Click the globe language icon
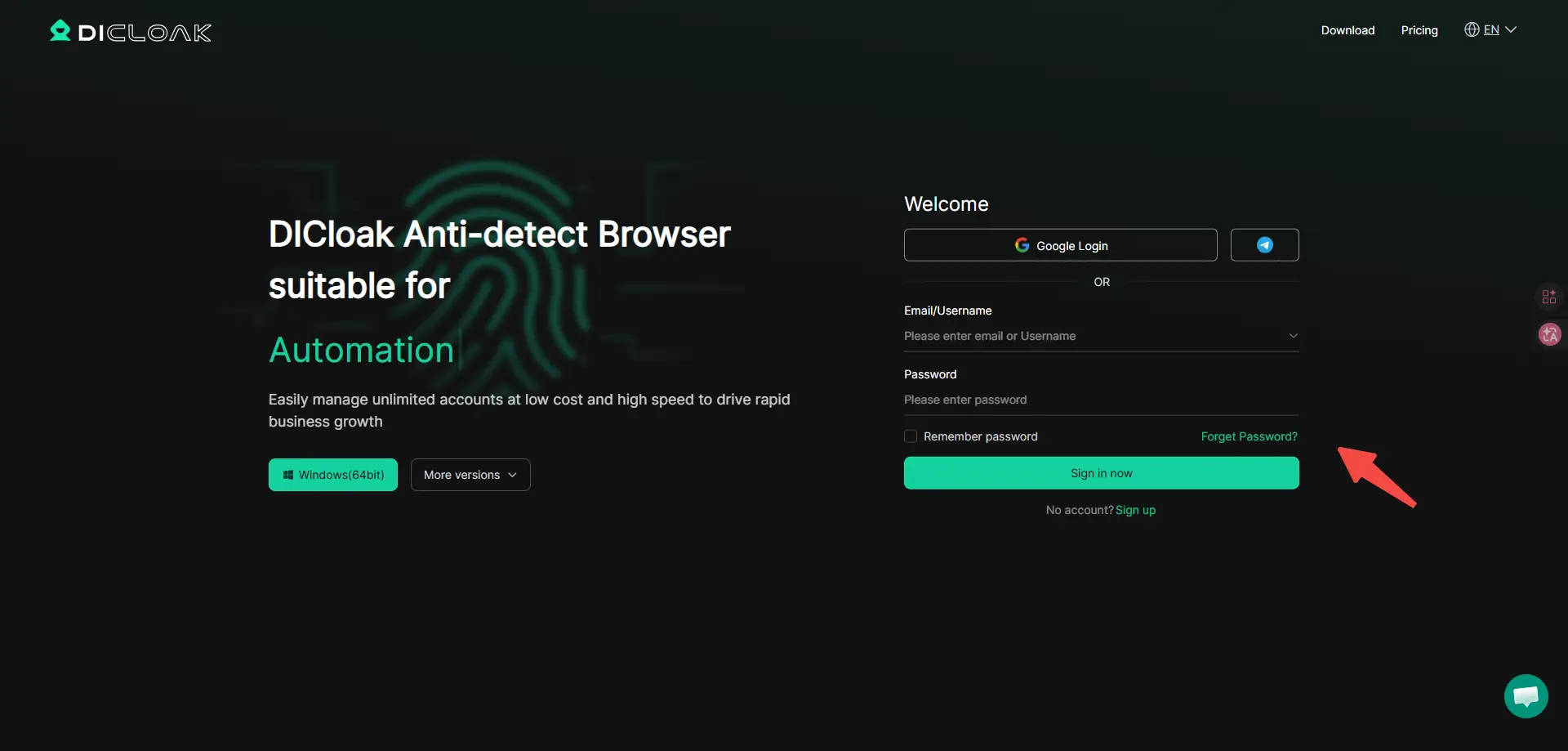Image resolution: width=1568 pixels, height=751 pixels. (1472, 30)
